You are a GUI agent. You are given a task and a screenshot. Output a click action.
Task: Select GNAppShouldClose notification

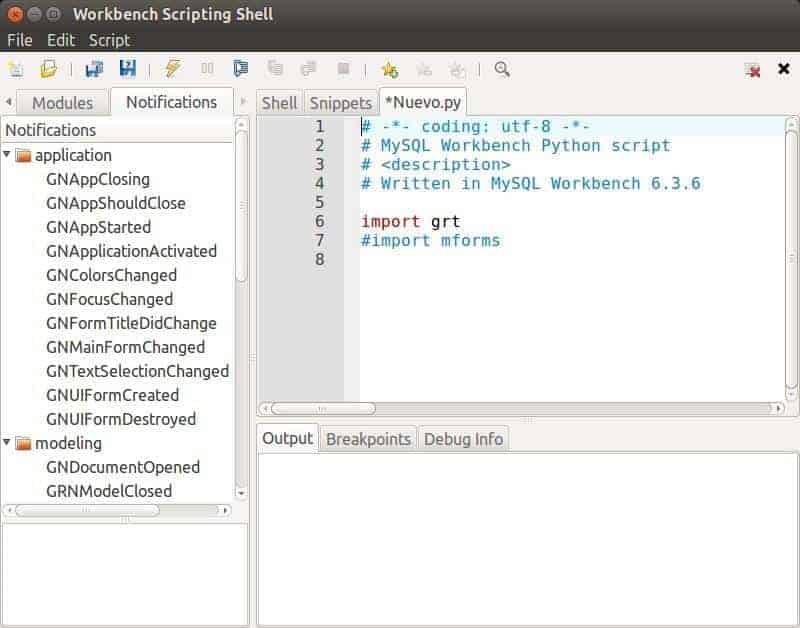[116, 203]
